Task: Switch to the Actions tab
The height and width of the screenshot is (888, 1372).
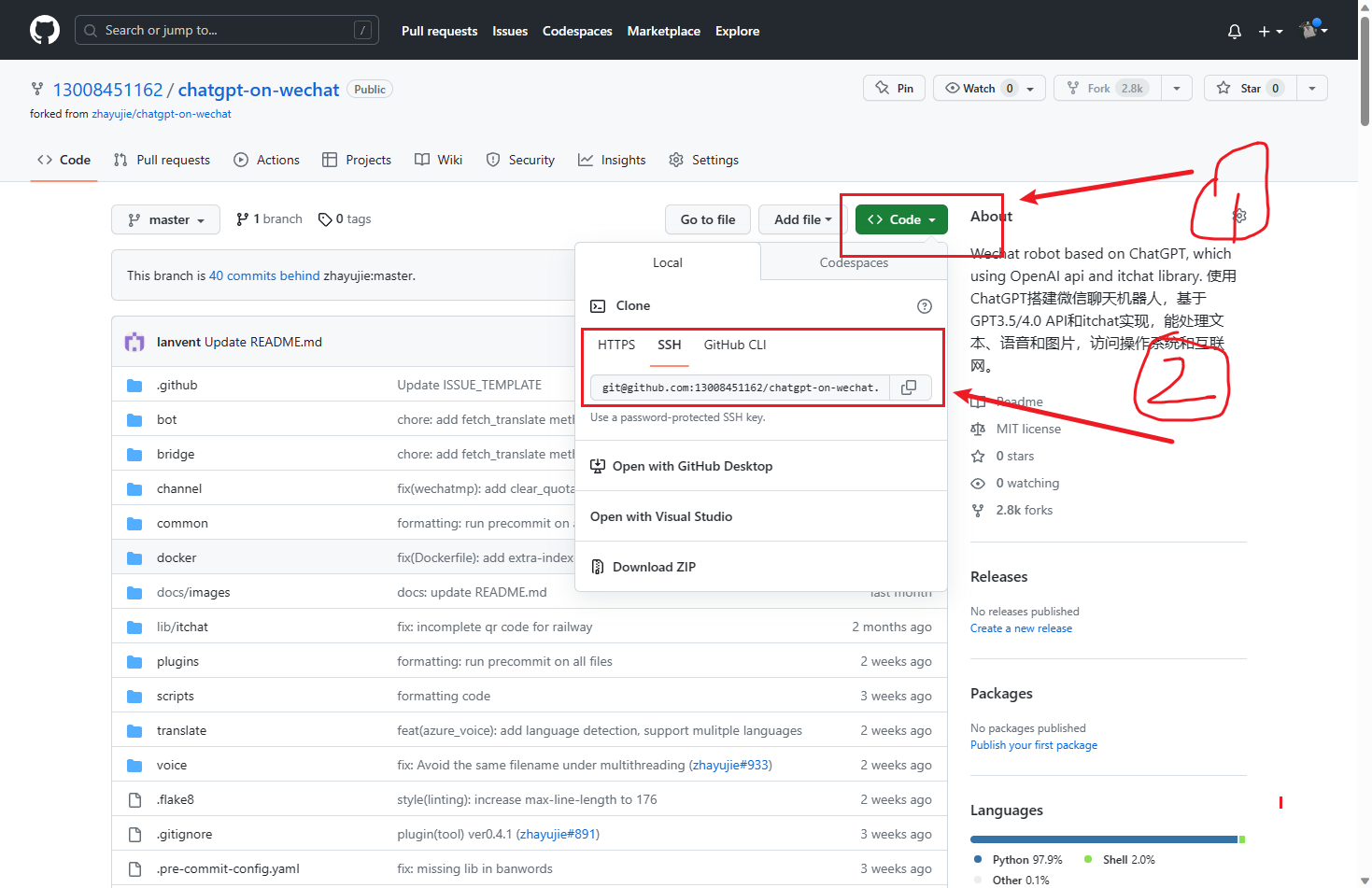Action: coord(267,160)
